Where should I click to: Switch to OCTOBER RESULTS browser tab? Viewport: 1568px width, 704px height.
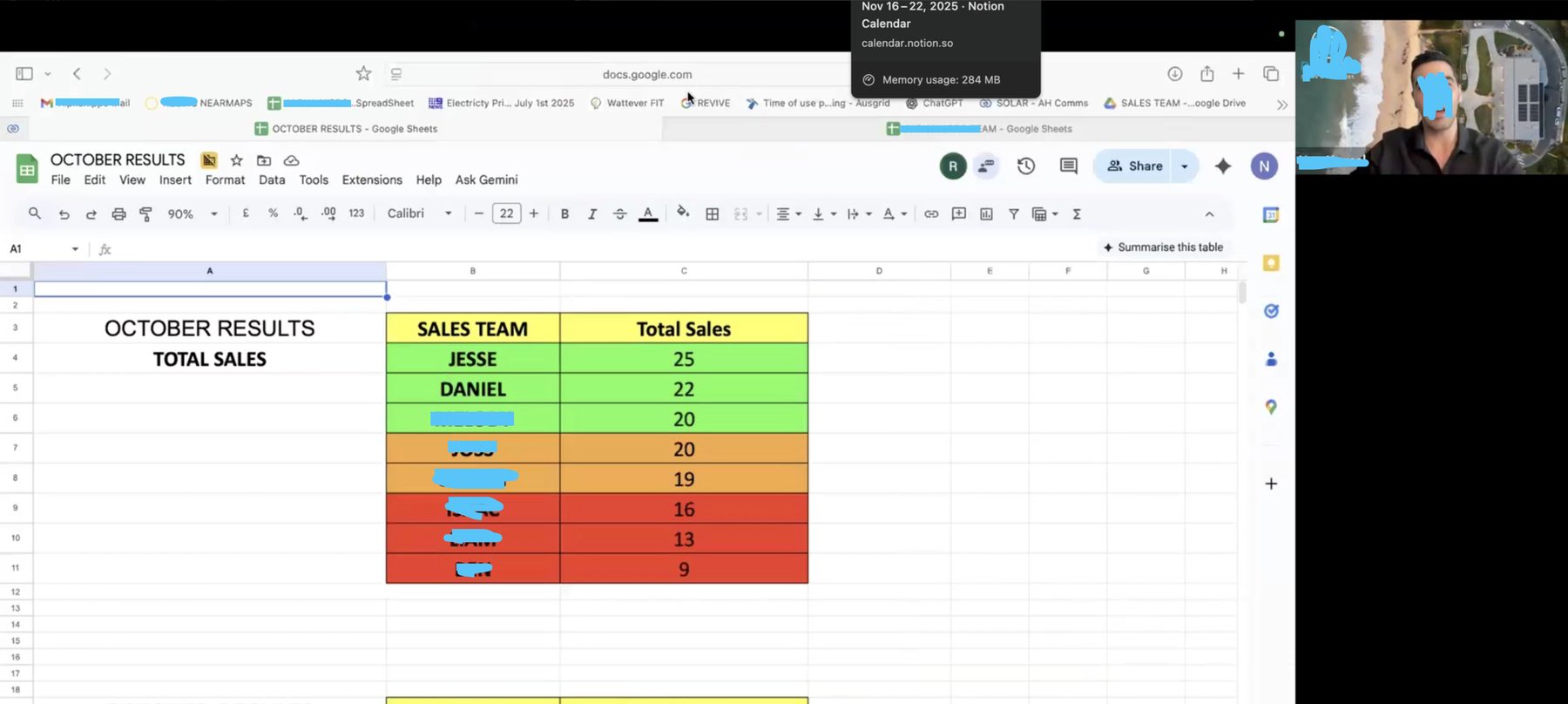[346, 129]
